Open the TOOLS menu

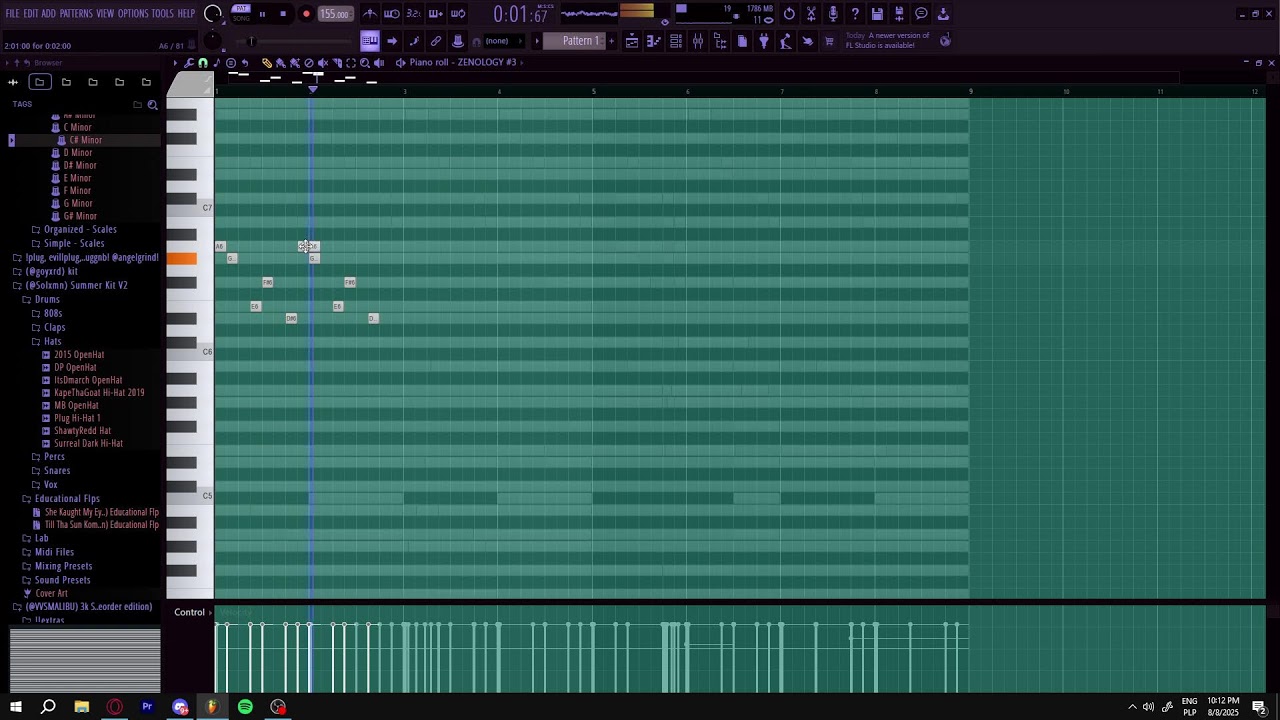click(x=163, y=14)
